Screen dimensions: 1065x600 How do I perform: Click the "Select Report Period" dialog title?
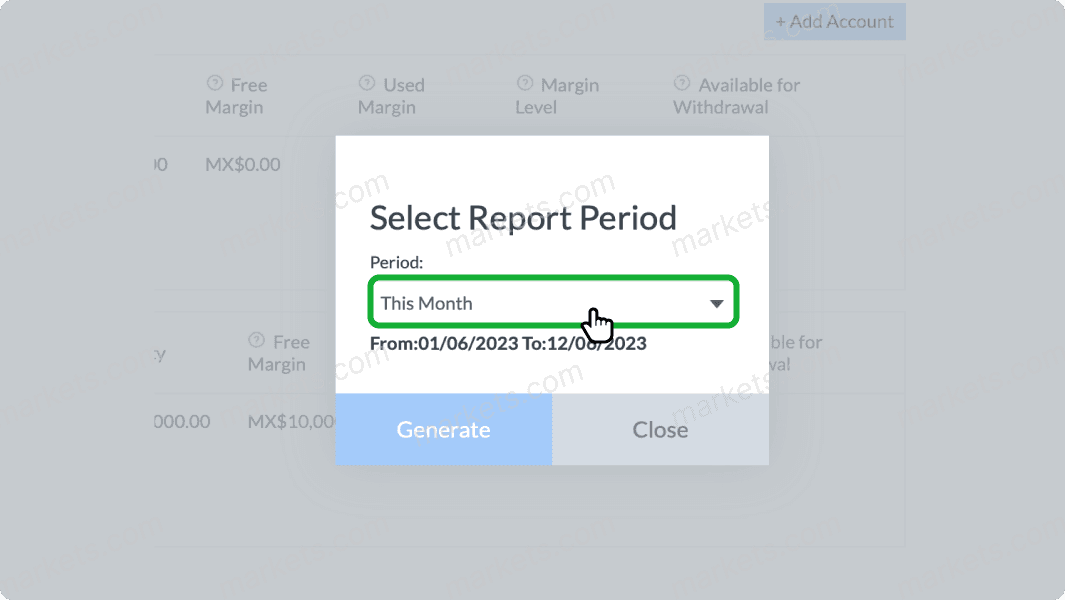(x=523, y=217)
